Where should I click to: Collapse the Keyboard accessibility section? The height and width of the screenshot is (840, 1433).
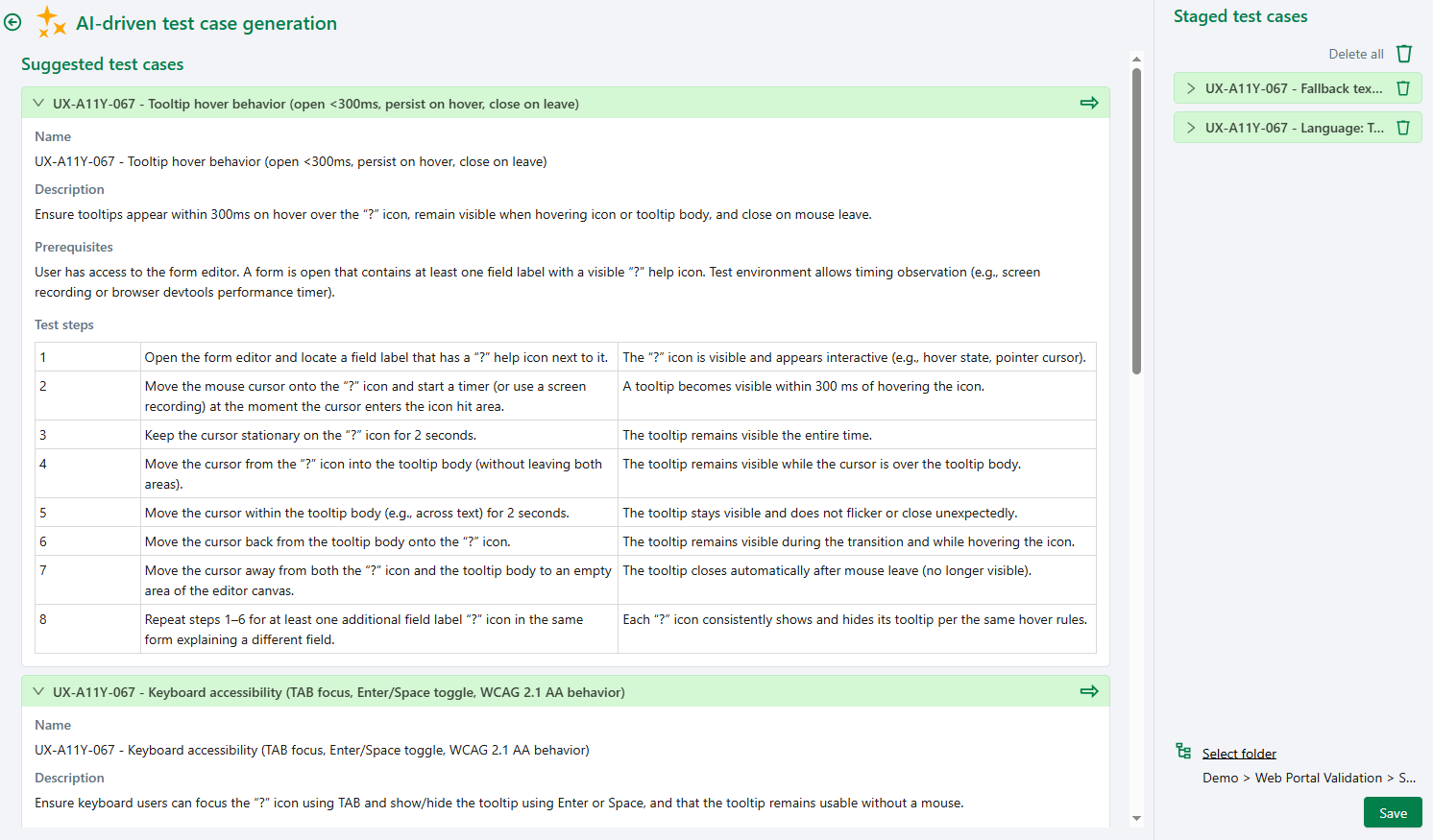coord(38,690)
